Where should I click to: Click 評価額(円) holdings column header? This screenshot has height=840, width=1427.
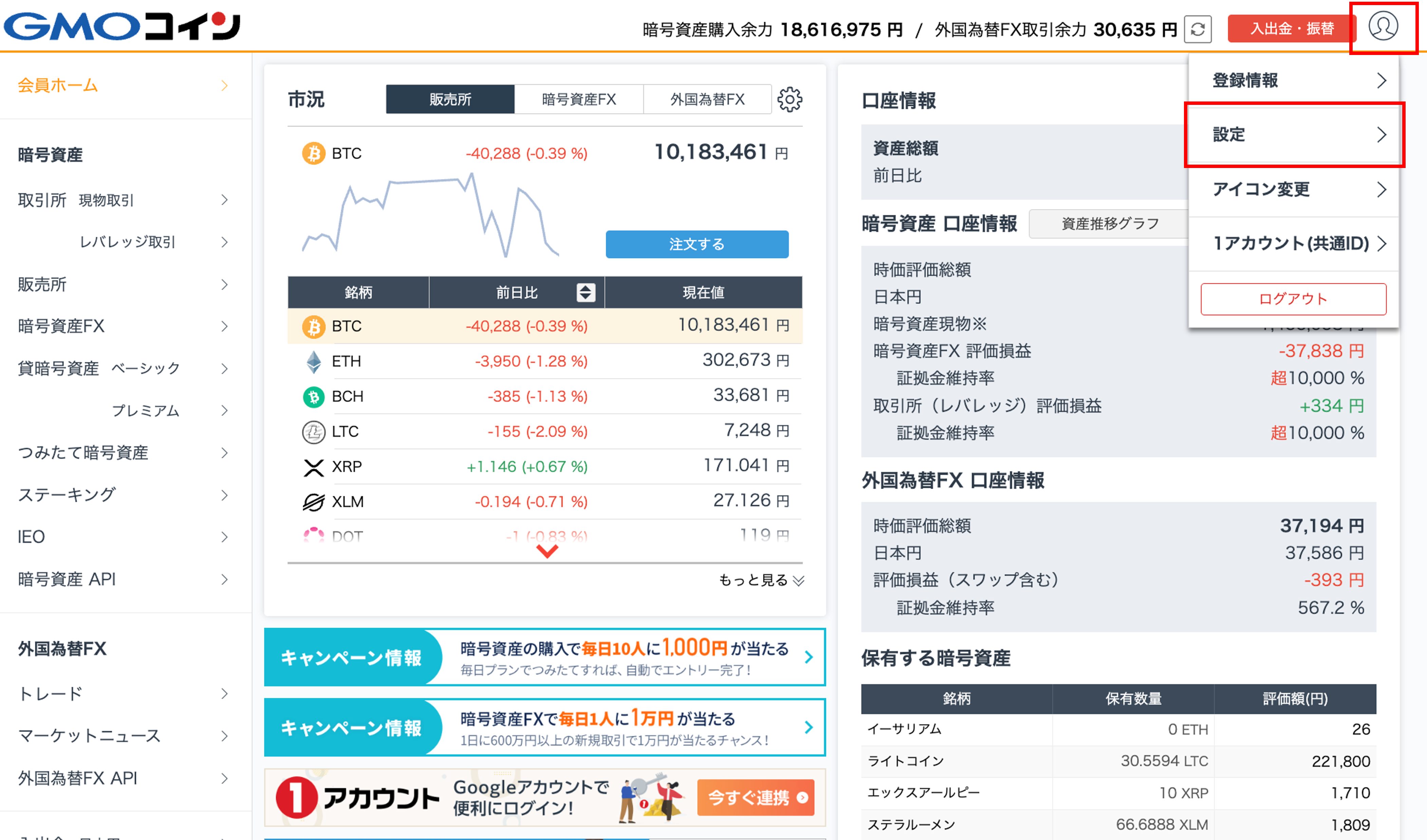tap(1295, 699)
